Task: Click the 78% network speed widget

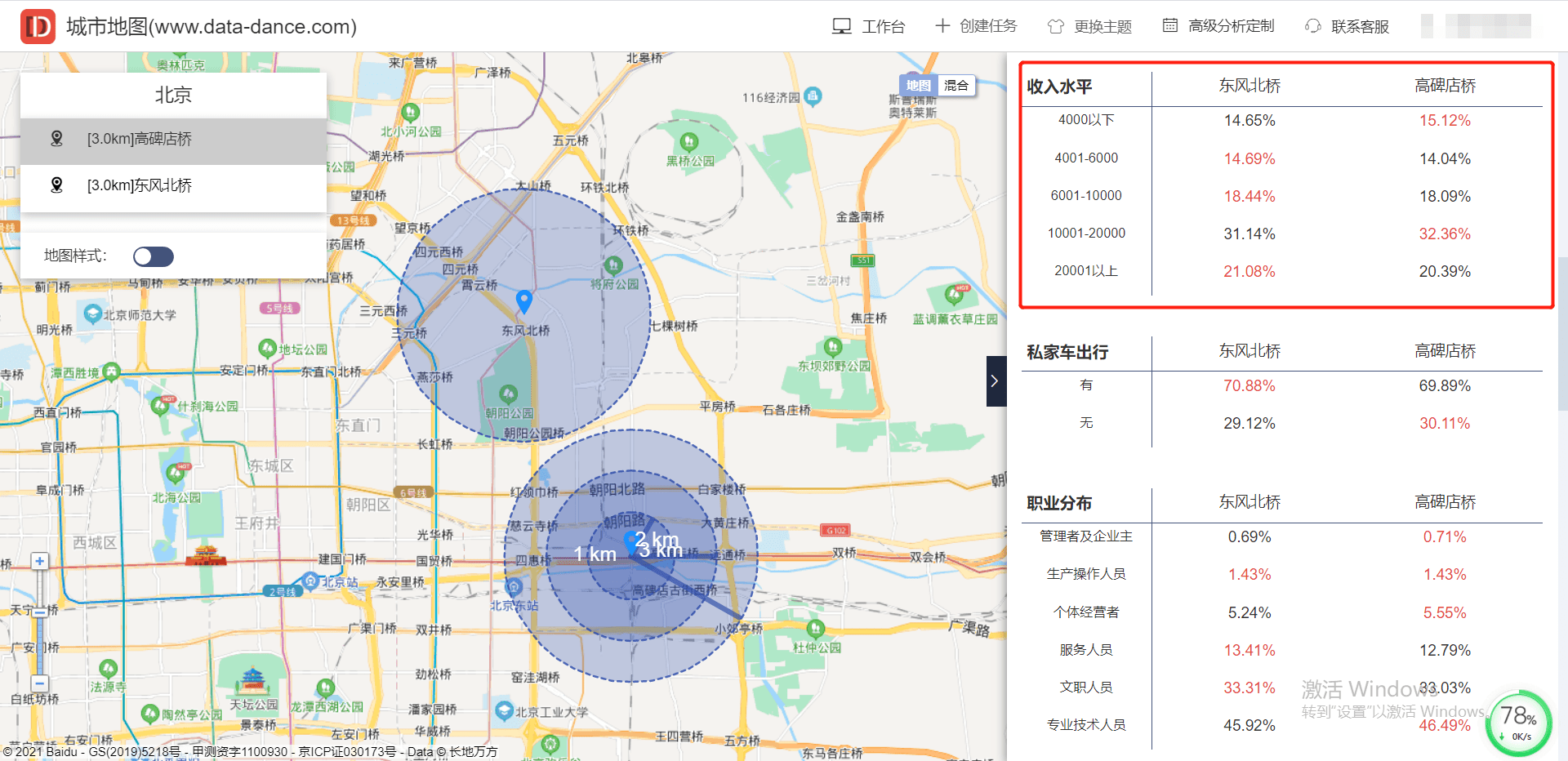Action: point(1519,723)
